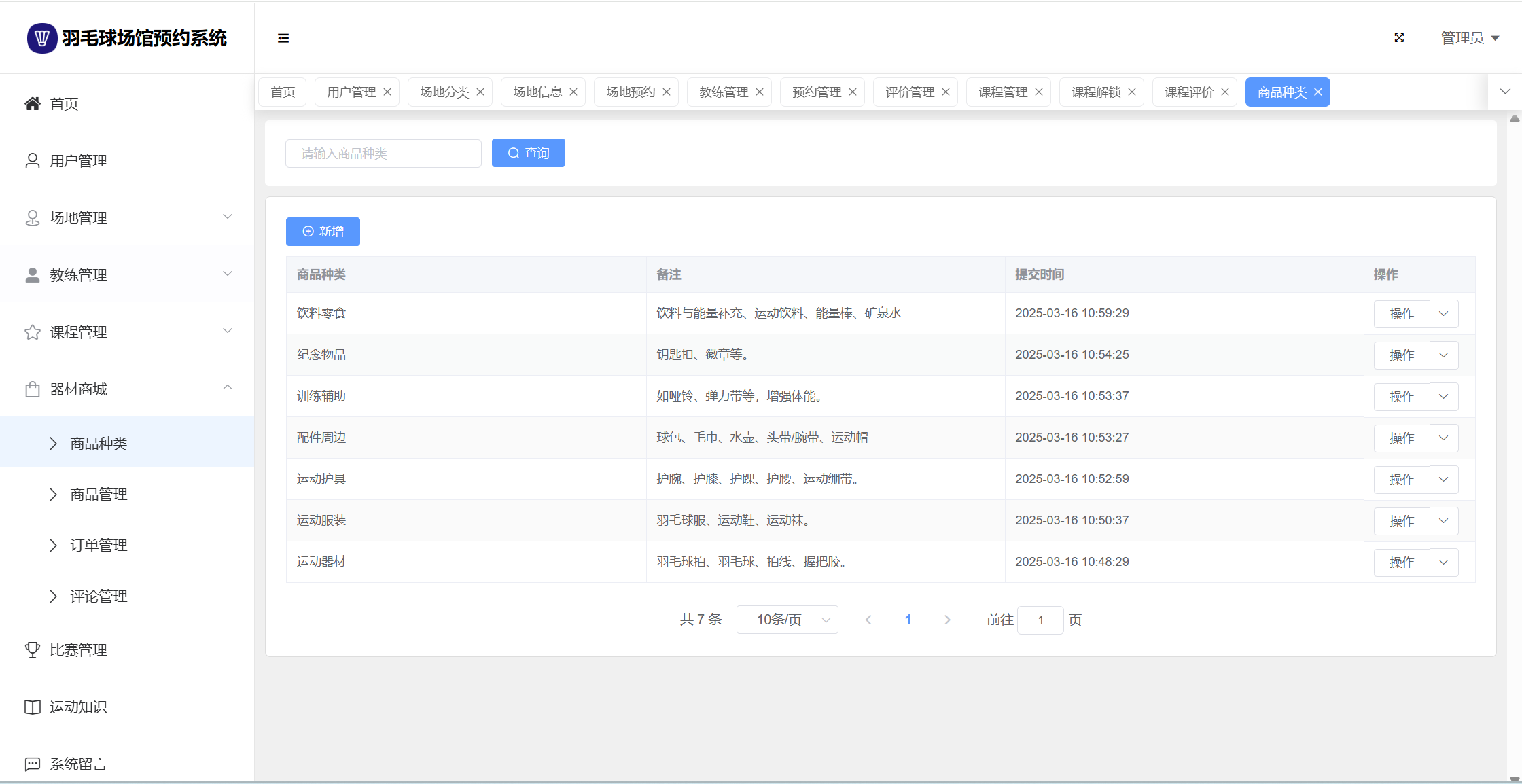The width and height of the screenshot is (1522, 784).
Task: Click the fullscreen toggle icon
Action: [x=1399, y=38]
